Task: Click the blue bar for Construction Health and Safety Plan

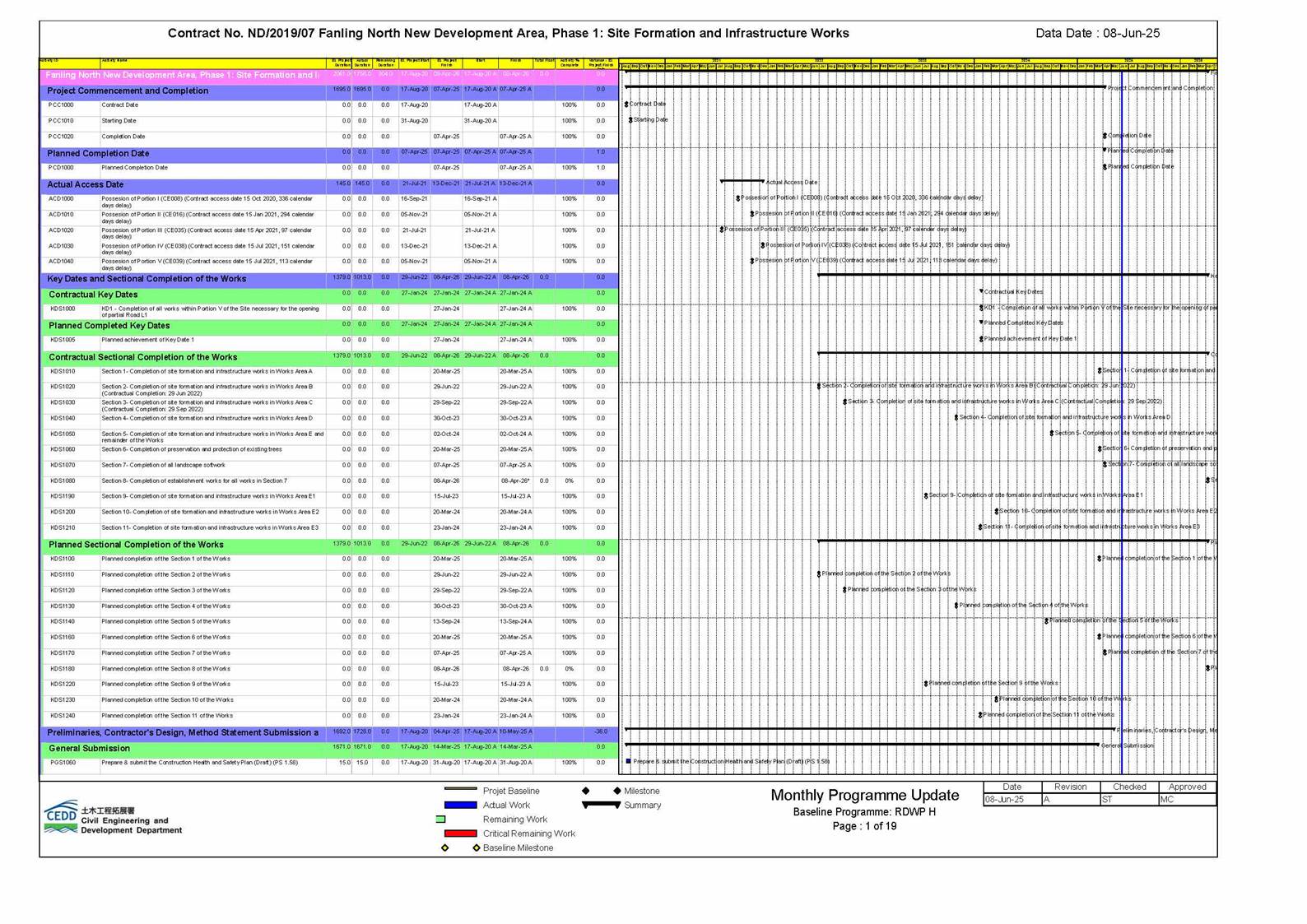Action: 629,761
